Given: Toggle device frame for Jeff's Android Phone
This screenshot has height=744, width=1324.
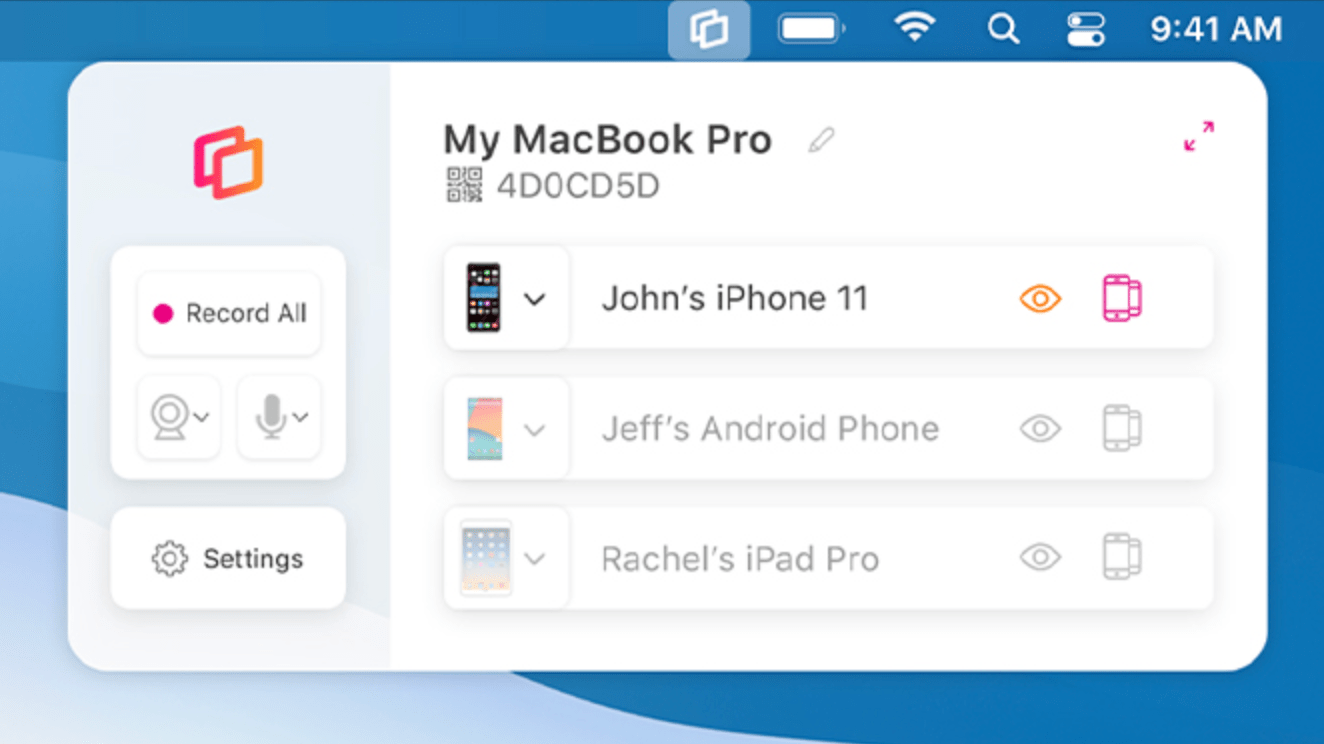Looking at the screenshot, I should point(1122,428).
